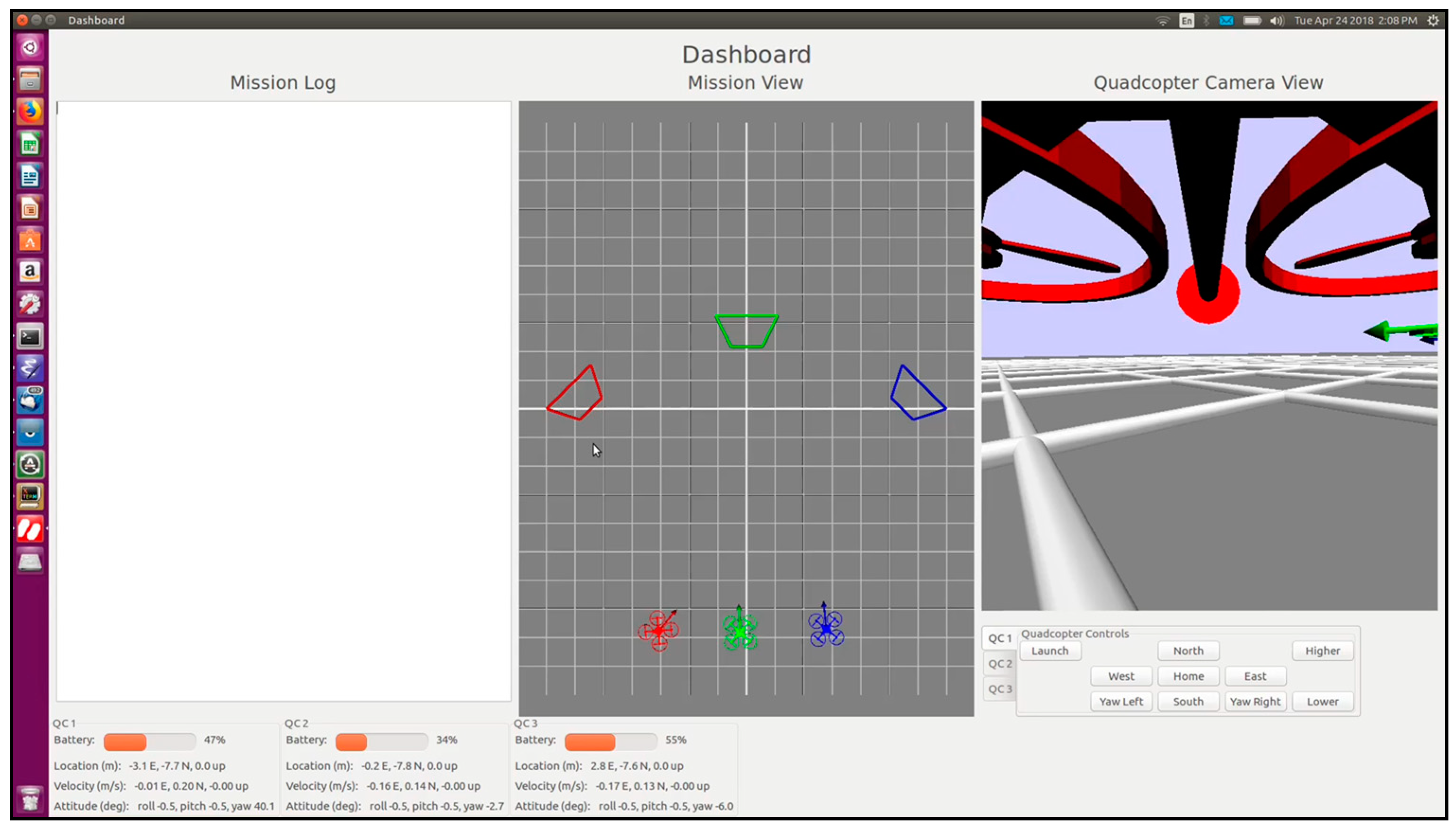The height and width of the screenshot is (828, 1456).
Task: Open the Amazon launcher icon
Action: [x=29, y=272]
